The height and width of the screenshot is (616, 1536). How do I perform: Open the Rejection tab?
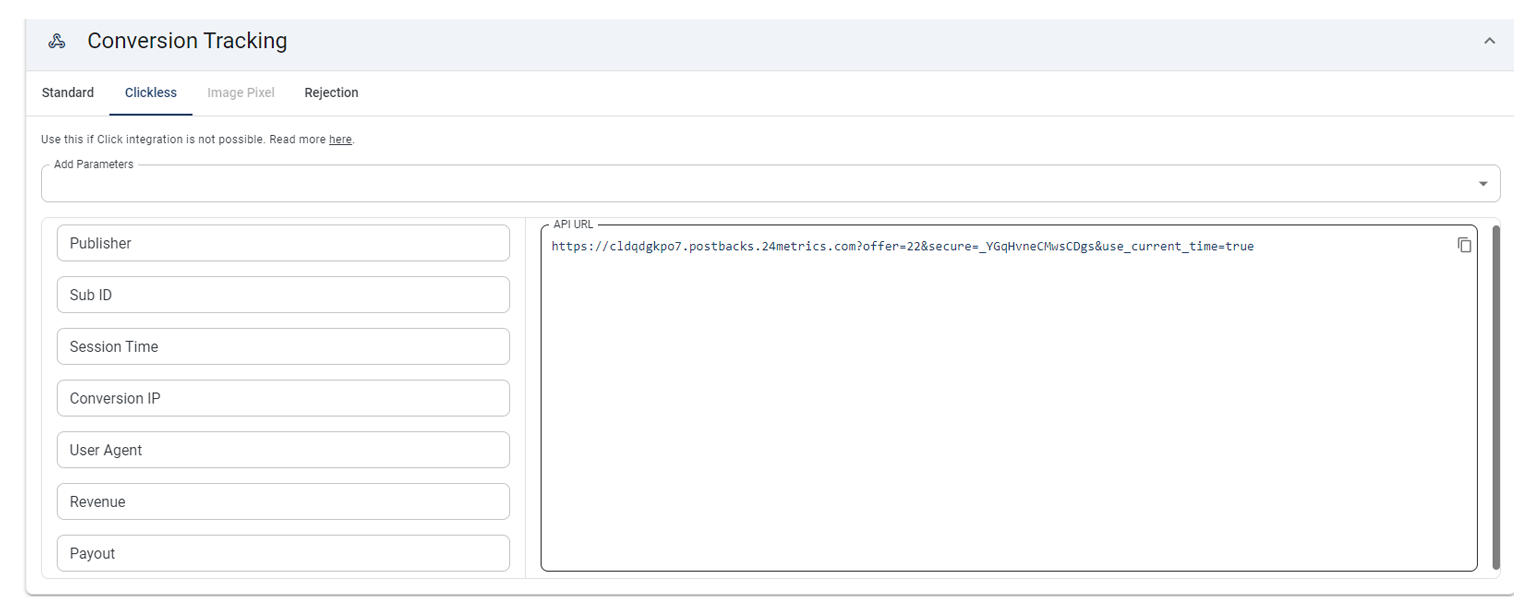[x=331, y=93]
